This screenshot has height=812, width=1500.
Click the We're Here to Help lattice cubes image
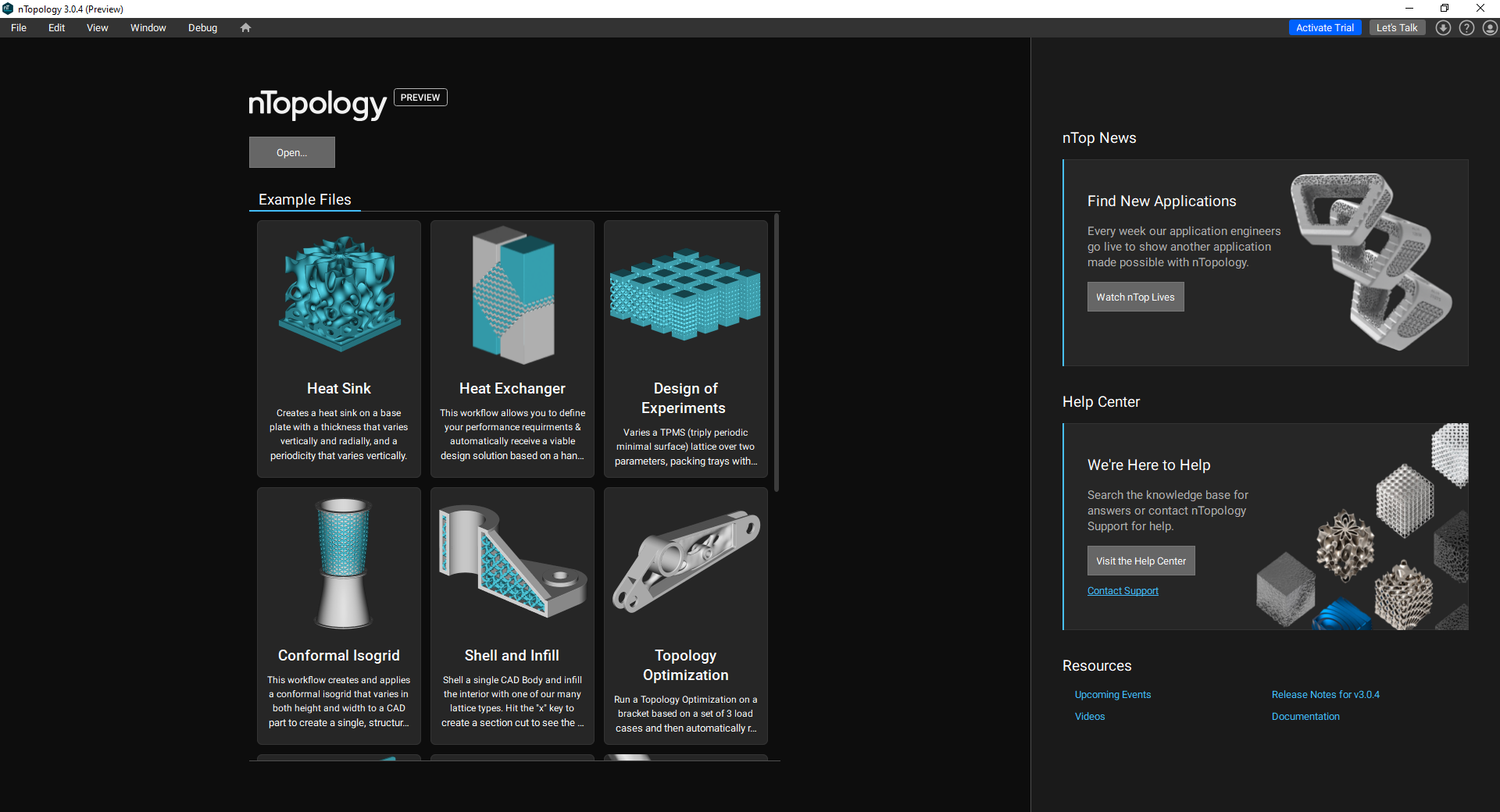tap(1361, 527)
